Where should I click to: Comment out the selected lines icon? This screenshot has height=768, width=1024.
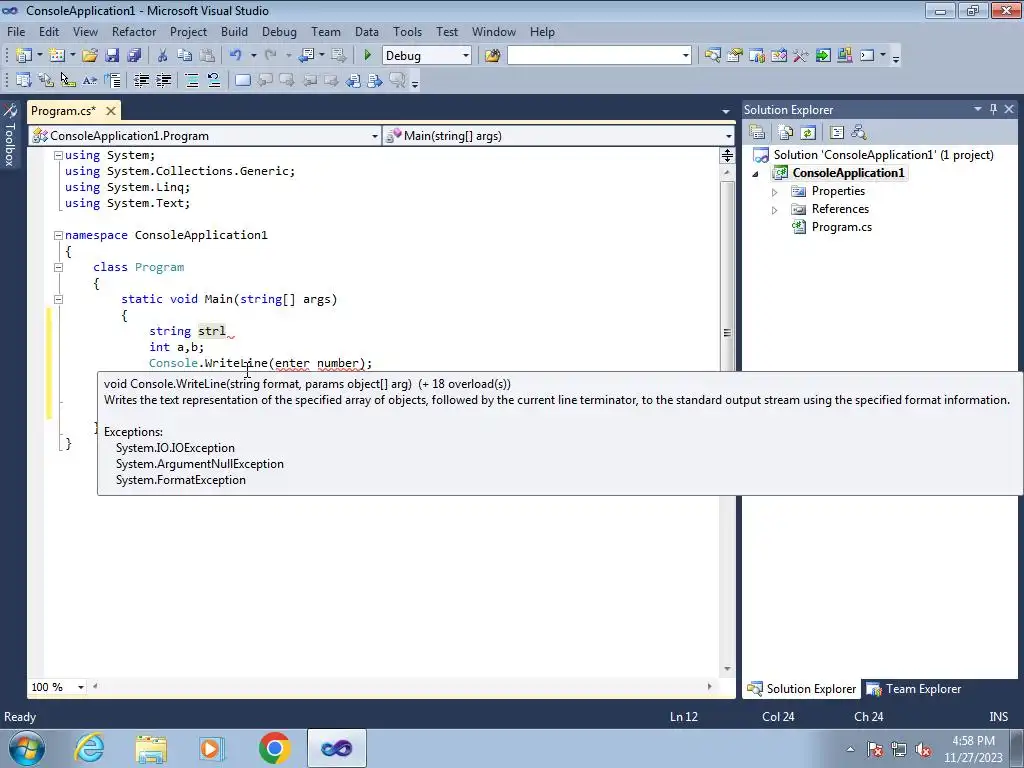[x=191, y=80]
